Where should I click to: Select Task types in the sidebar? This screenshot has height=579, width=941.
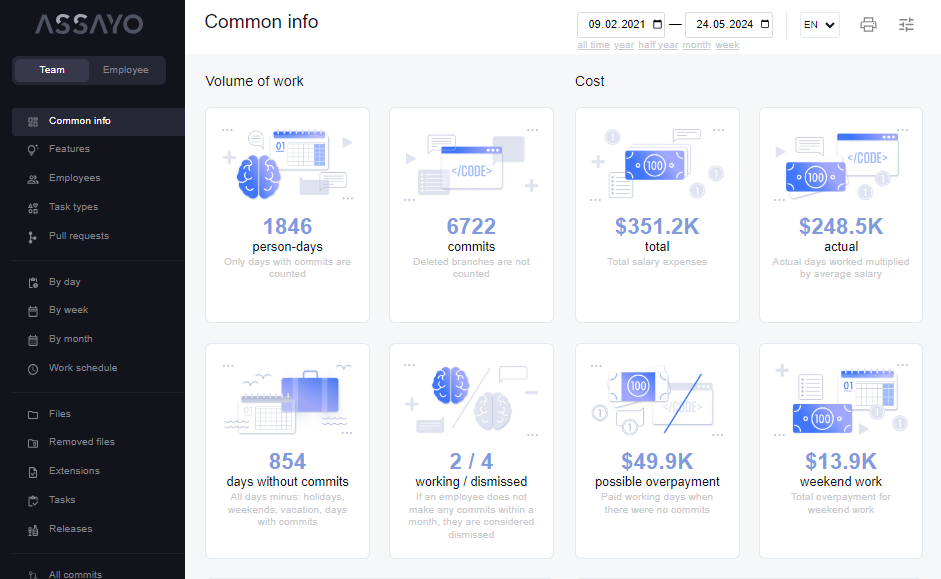73,207
